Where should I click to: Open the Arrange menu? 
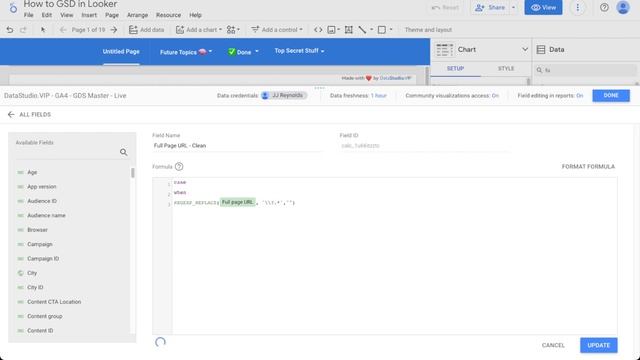click(x=137, y=15)
